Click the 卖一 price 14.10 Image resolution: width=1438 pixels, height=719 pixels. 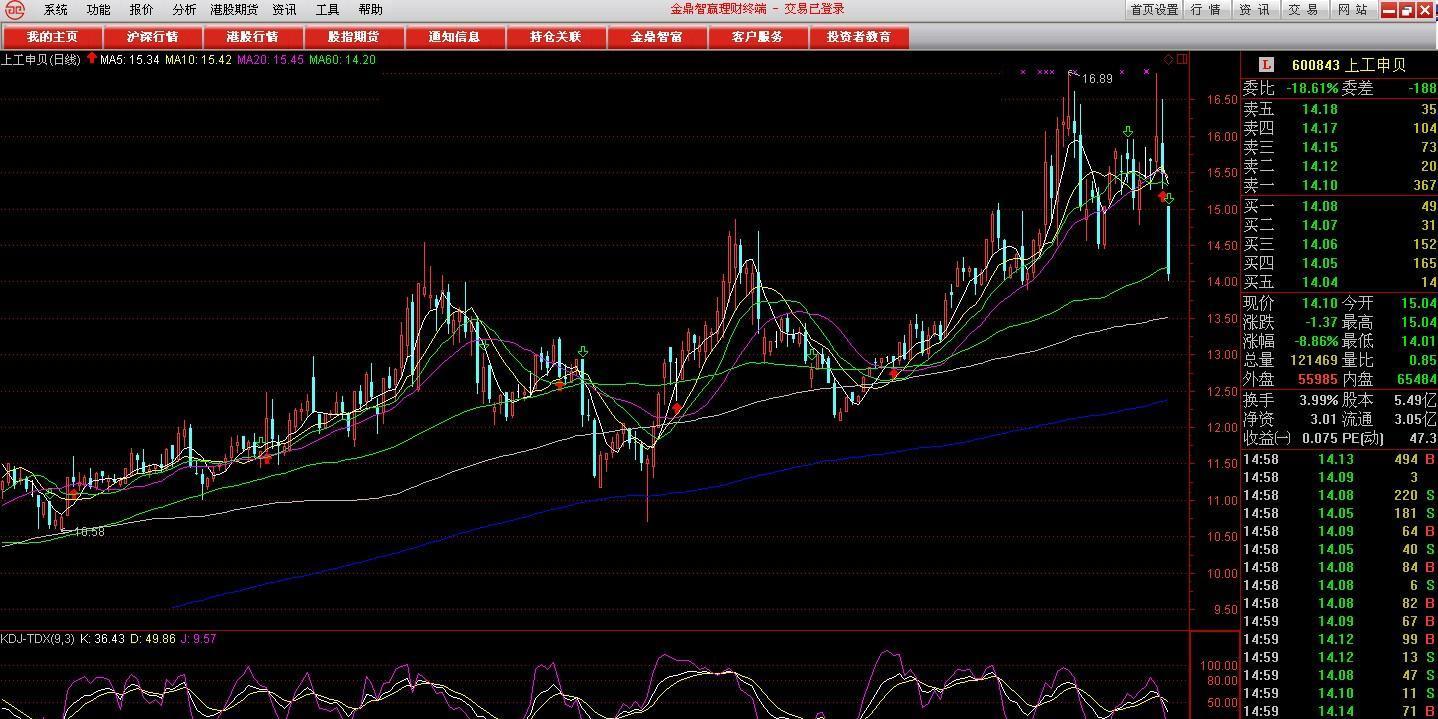tap(1319, 185)
